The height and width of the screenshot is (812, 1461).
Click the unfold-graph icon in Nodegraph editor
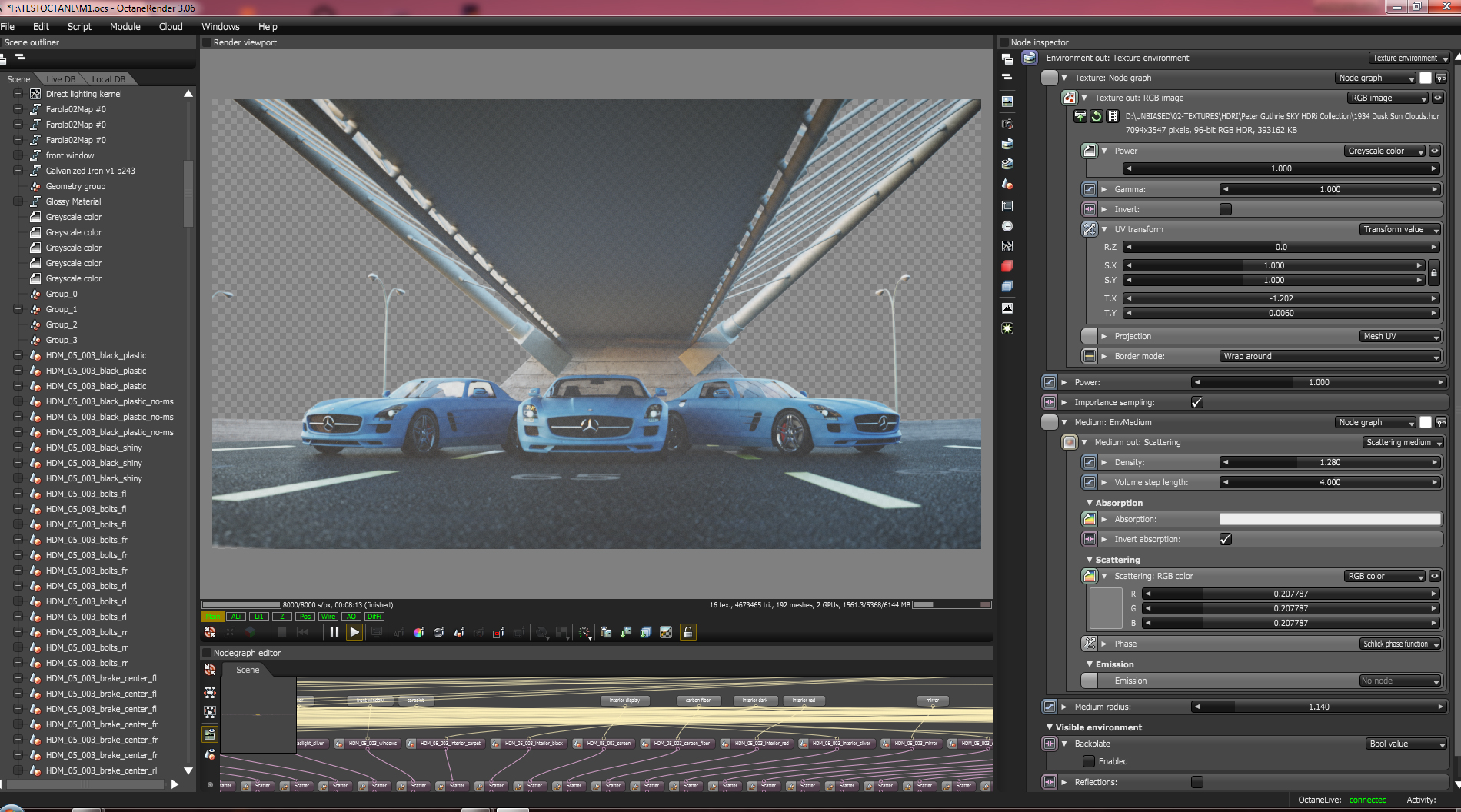tap(210, 692)
